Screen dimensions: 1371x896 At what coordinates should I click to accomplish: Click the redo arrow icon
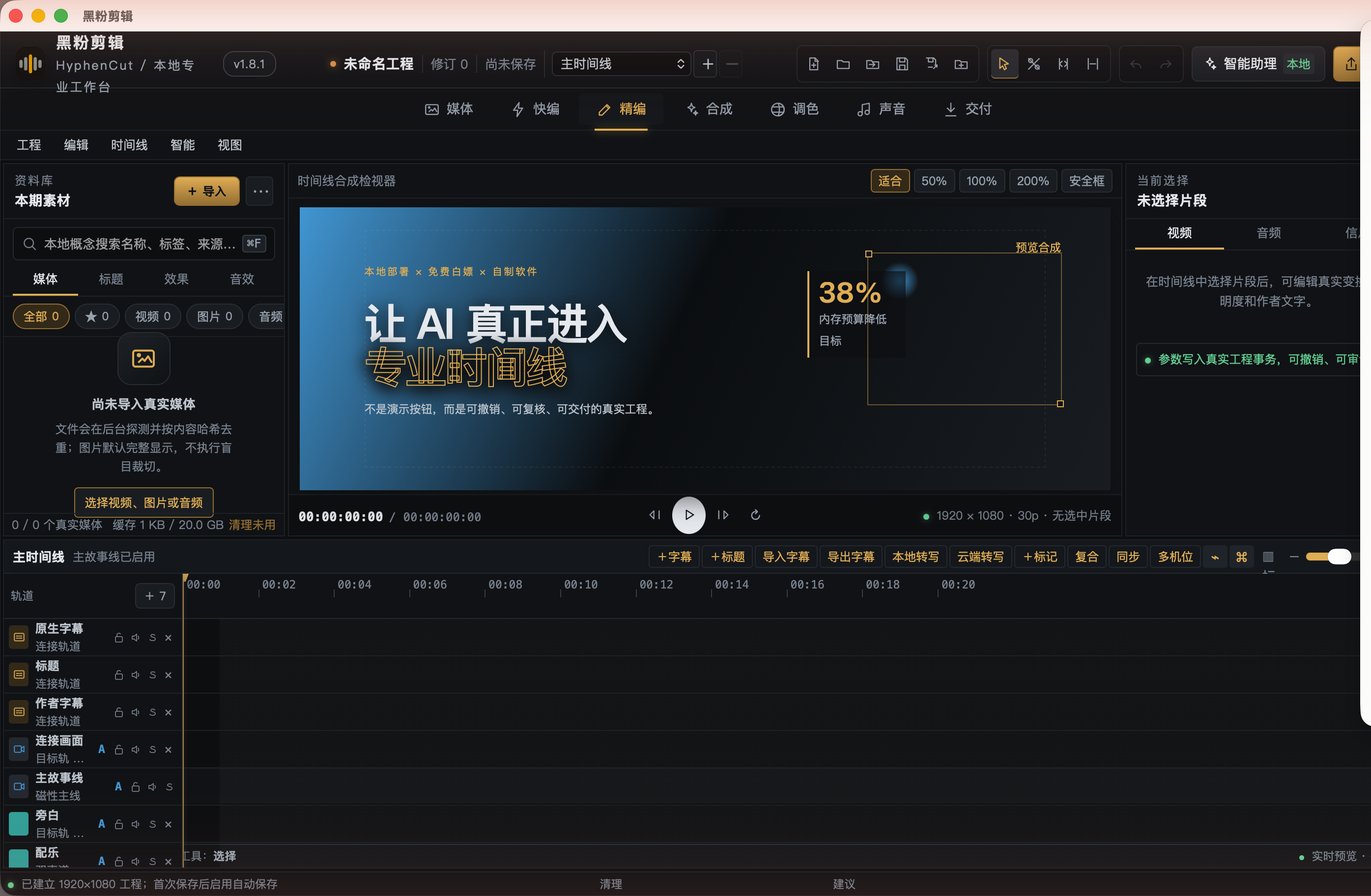tap(1166, 64)
